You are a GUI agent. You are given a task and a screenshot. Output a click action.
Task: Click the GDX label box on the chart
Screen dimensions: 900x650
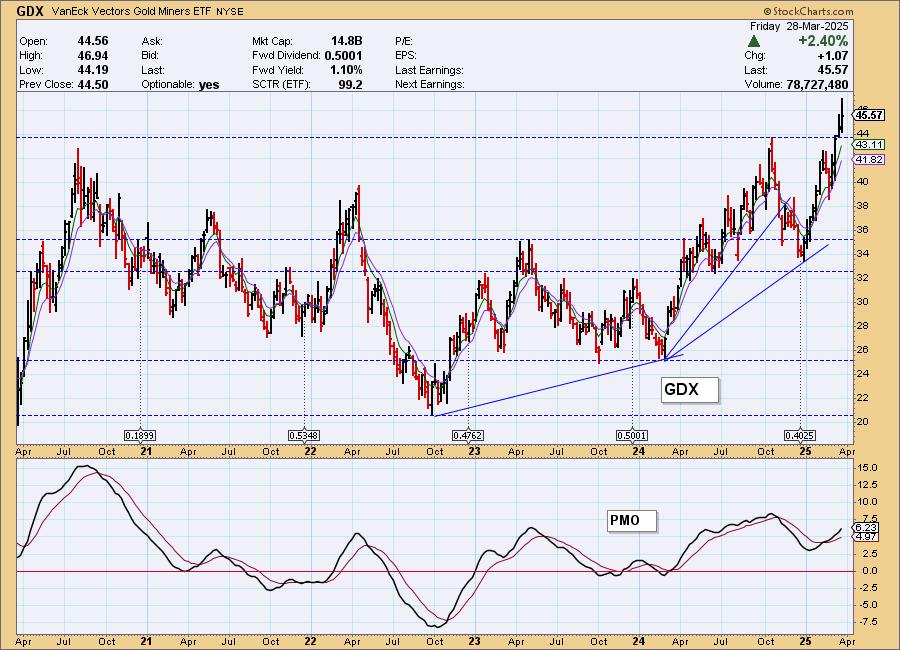click(689, 390)
